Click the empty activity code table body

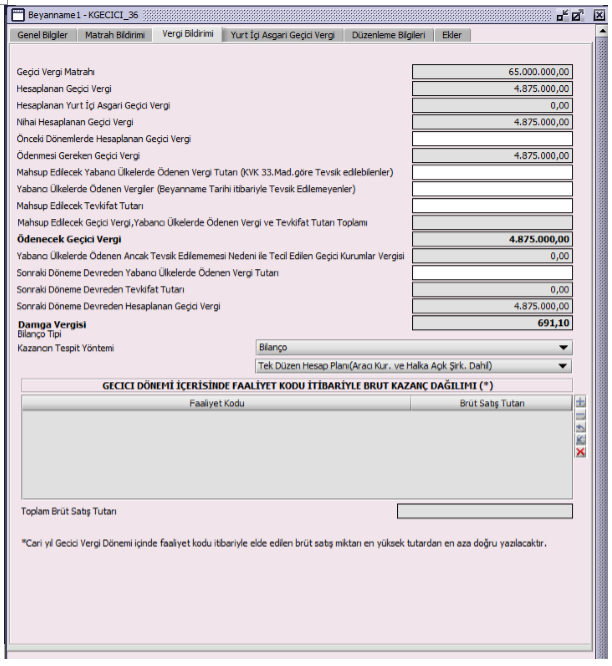(x=297, y=454)
